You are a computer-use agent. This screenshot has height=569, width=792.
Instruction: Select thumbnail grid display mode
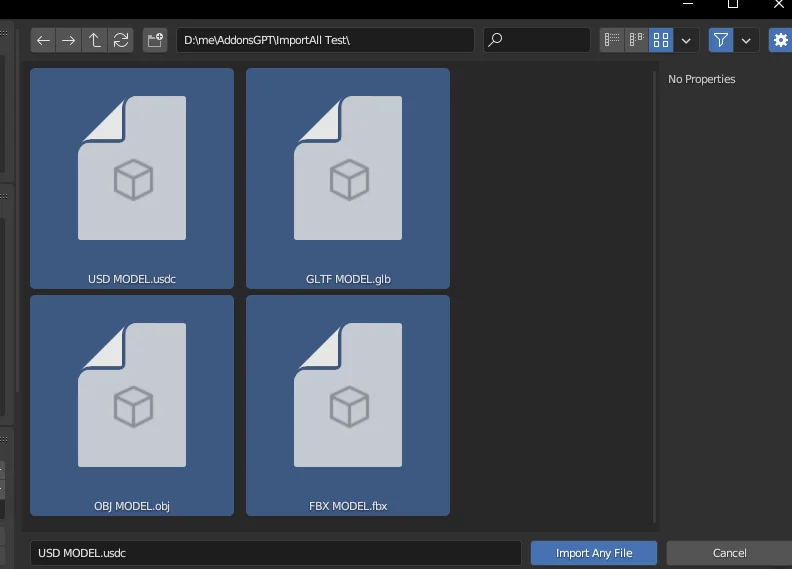tap(661, 40)
